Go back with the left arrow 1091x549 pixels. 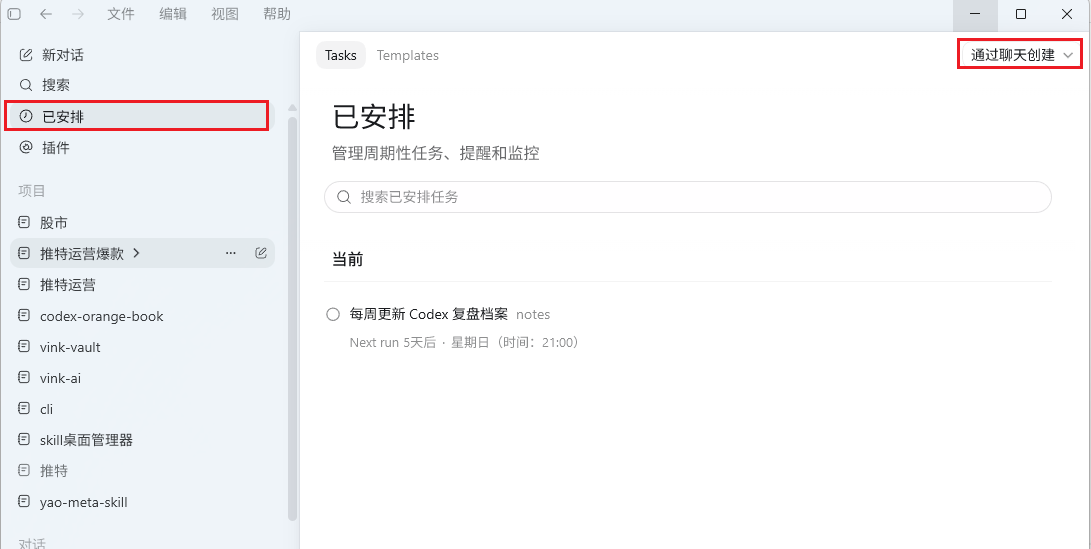tap(46, 14)
